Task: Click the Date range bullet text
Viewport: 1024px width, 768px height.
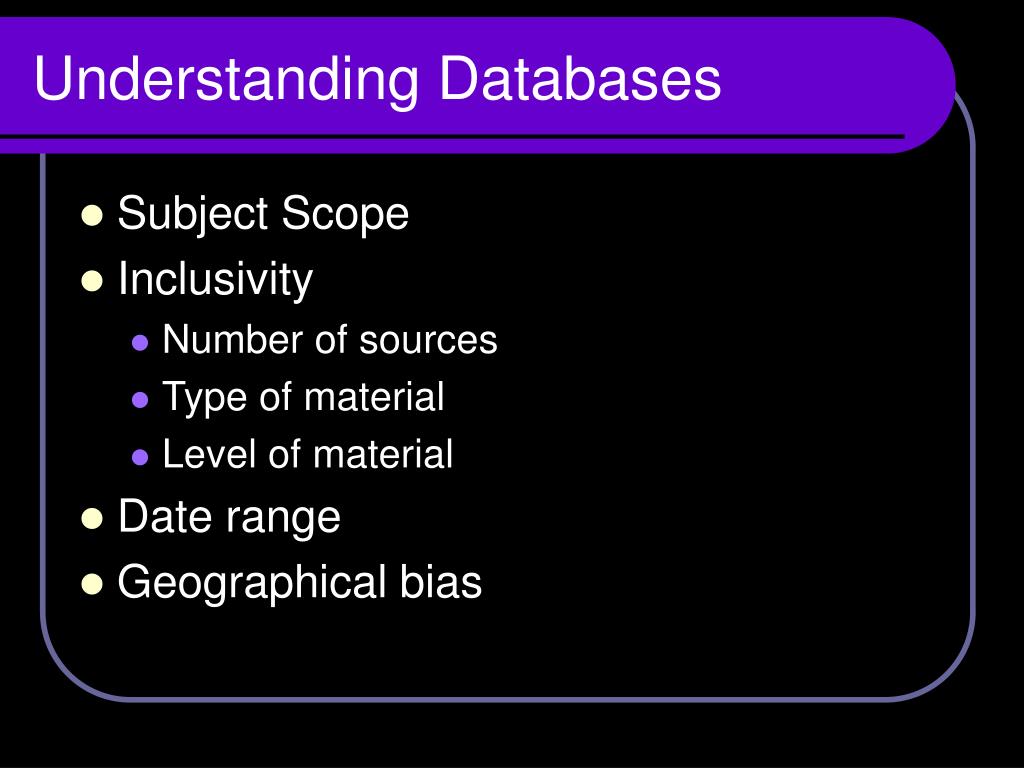Action: point(229,517)
